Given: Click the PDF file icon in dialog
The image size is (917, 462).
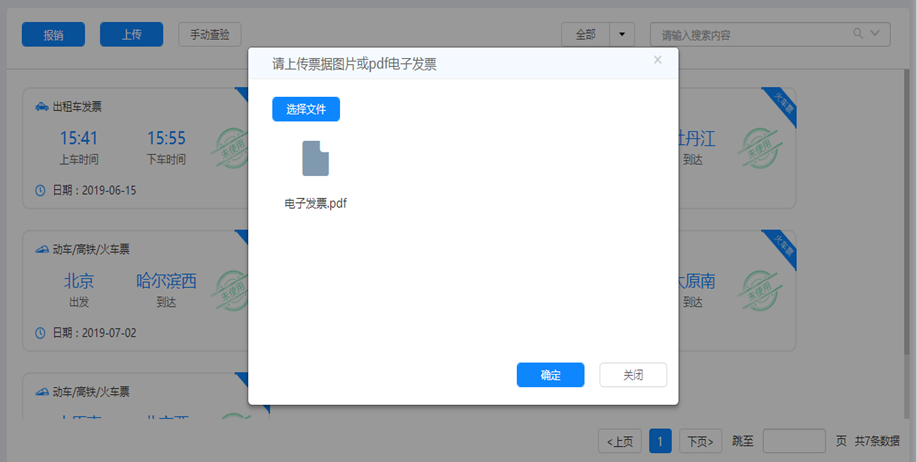Looking at the screenshot, I should [x=315, y=159].
